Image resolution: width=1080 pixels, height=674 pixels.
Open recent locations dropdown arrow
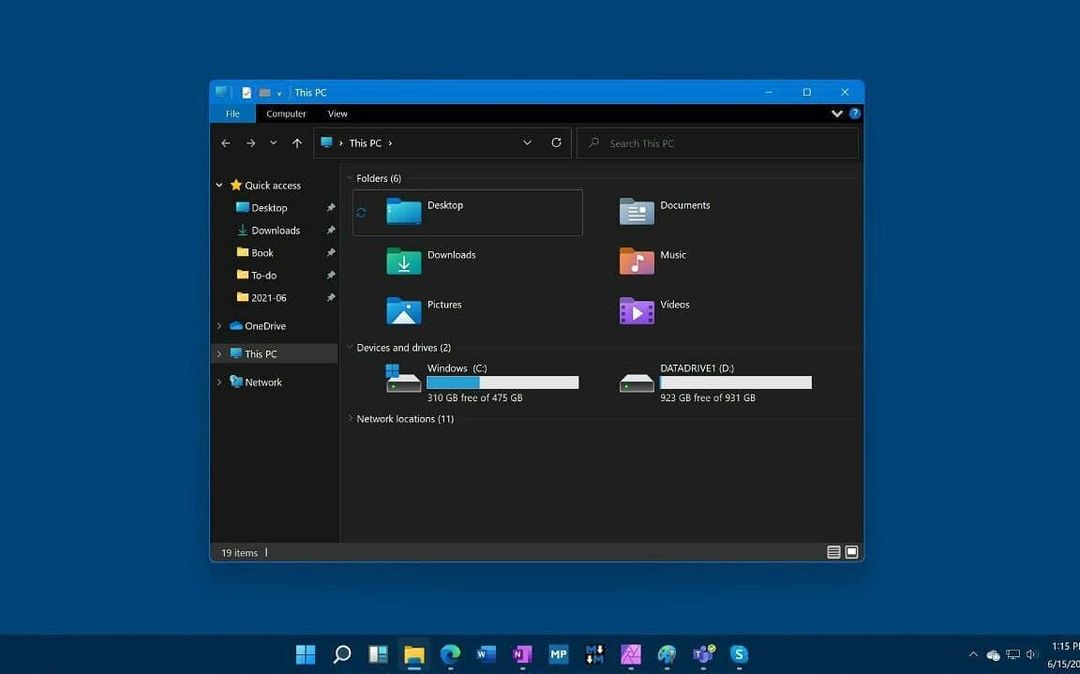pos(273,143)
